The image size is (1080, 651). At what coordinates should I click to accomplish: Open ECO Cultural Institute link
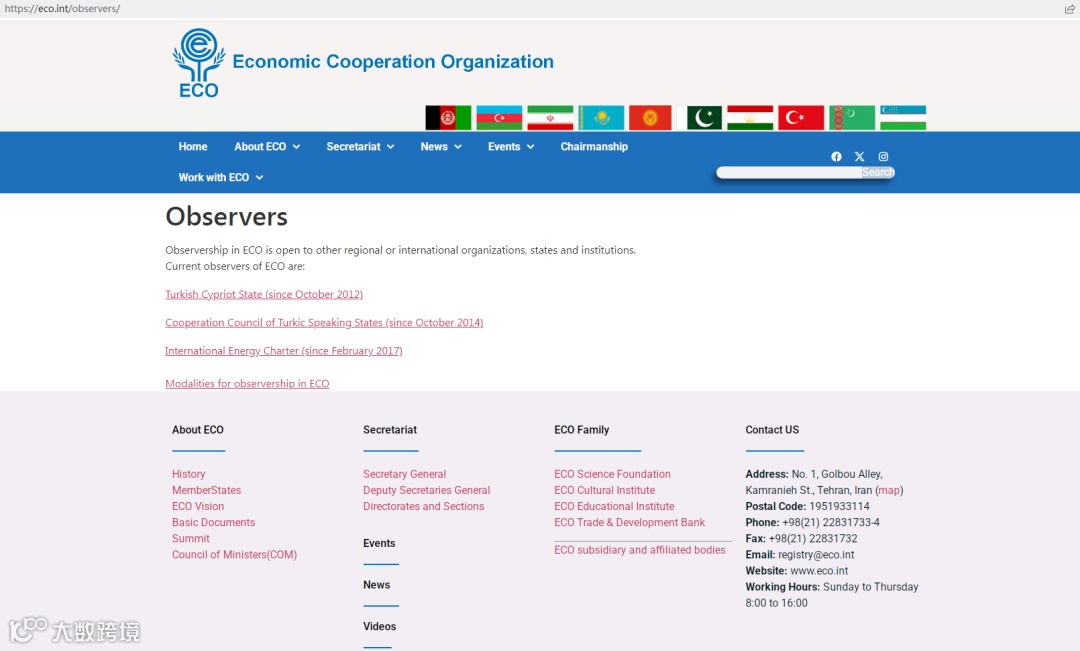point(605,490)
